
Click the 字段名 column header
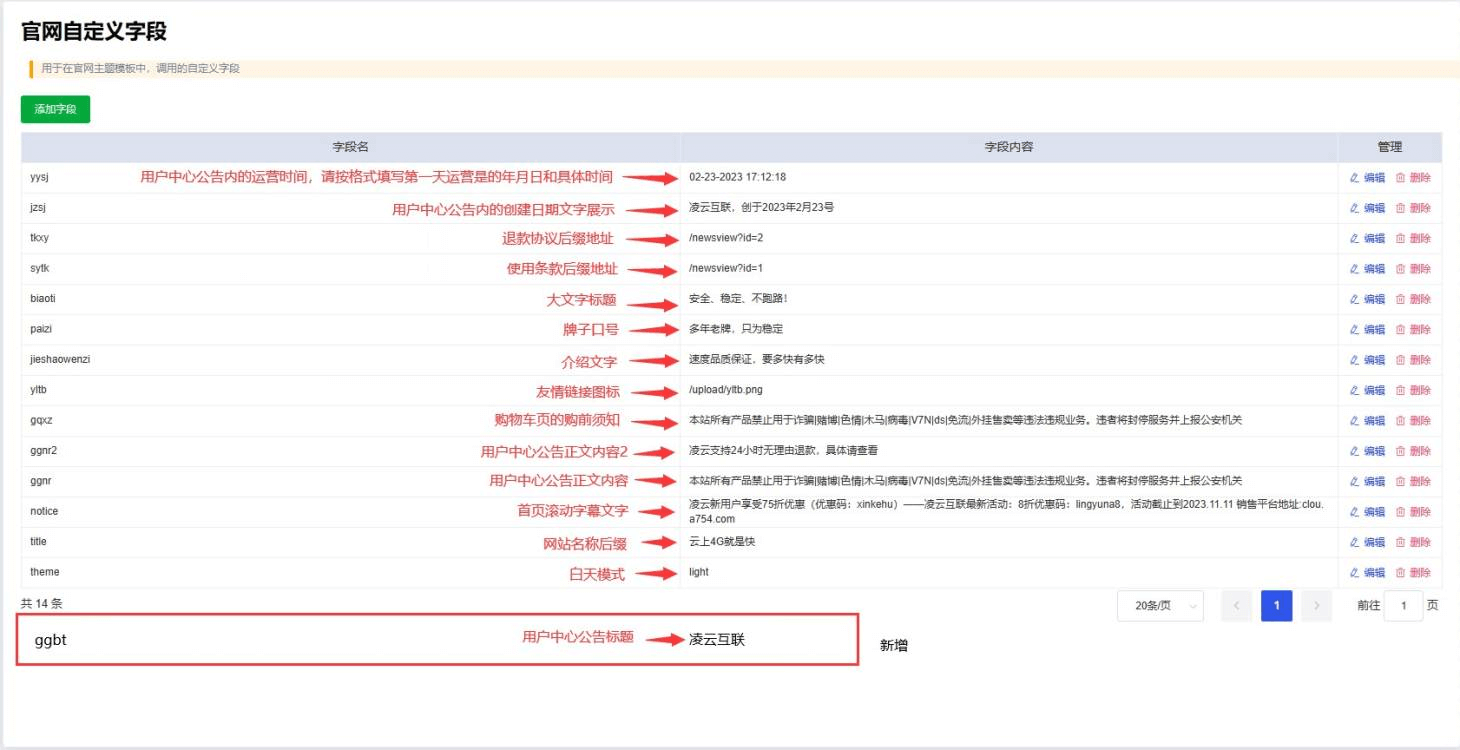pos(350,147)
